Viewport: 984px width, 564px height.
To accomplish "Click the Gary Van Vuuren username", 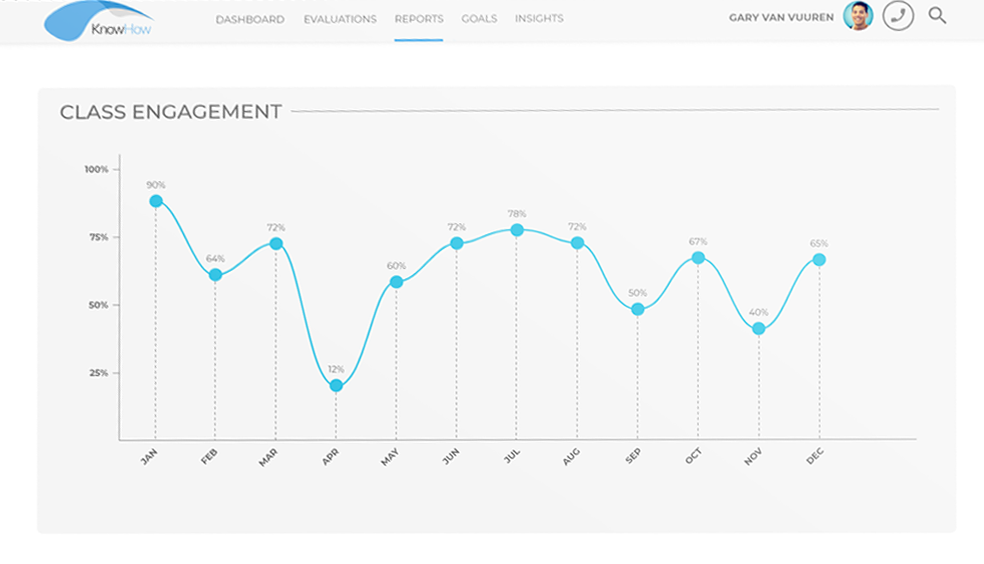I will (781, 19).
